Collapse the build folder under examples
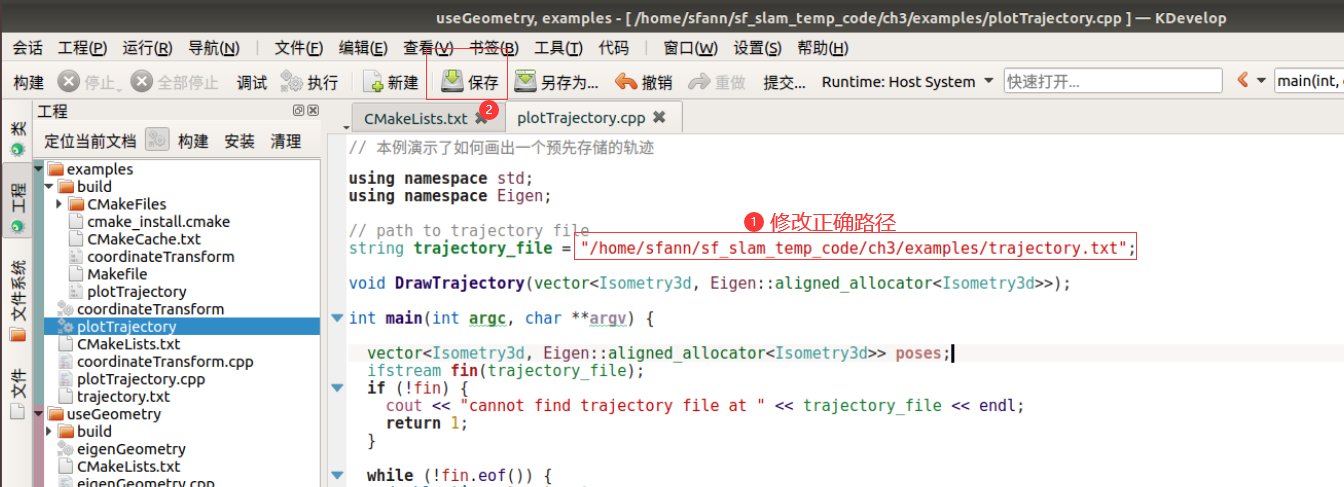 pos(48,187)
